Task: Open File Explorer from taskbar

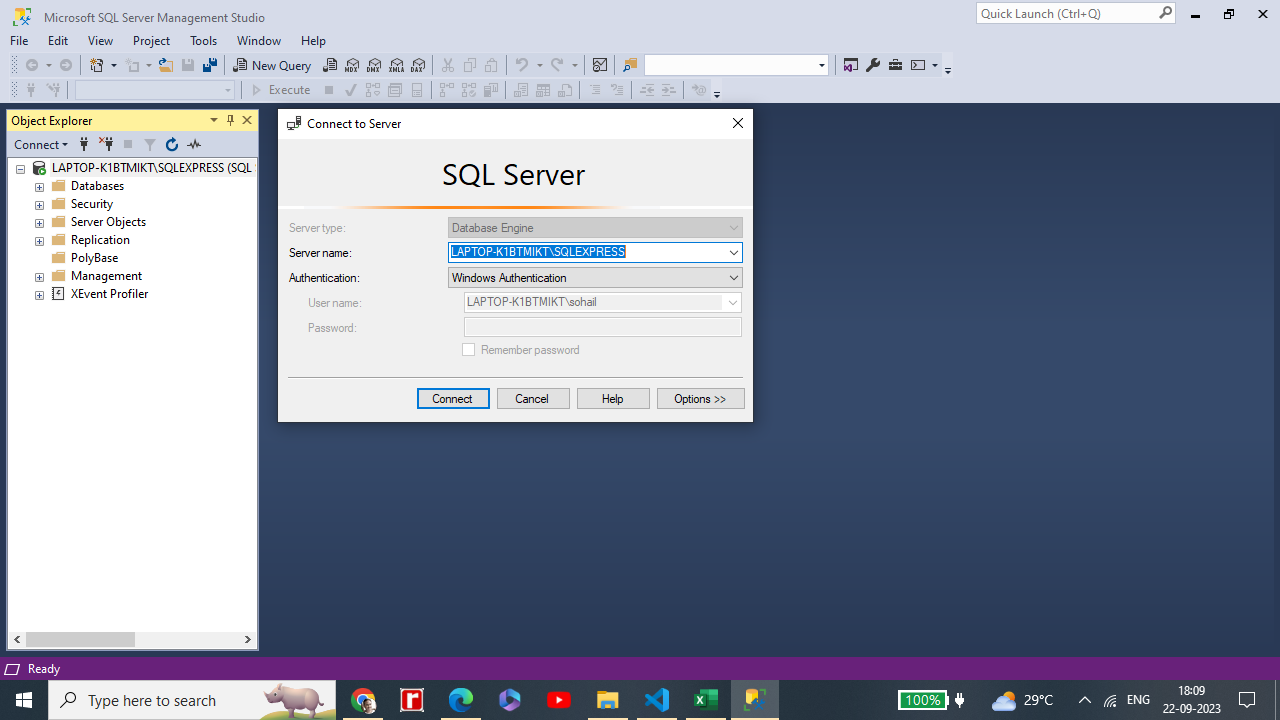Action: pos(608,700)
